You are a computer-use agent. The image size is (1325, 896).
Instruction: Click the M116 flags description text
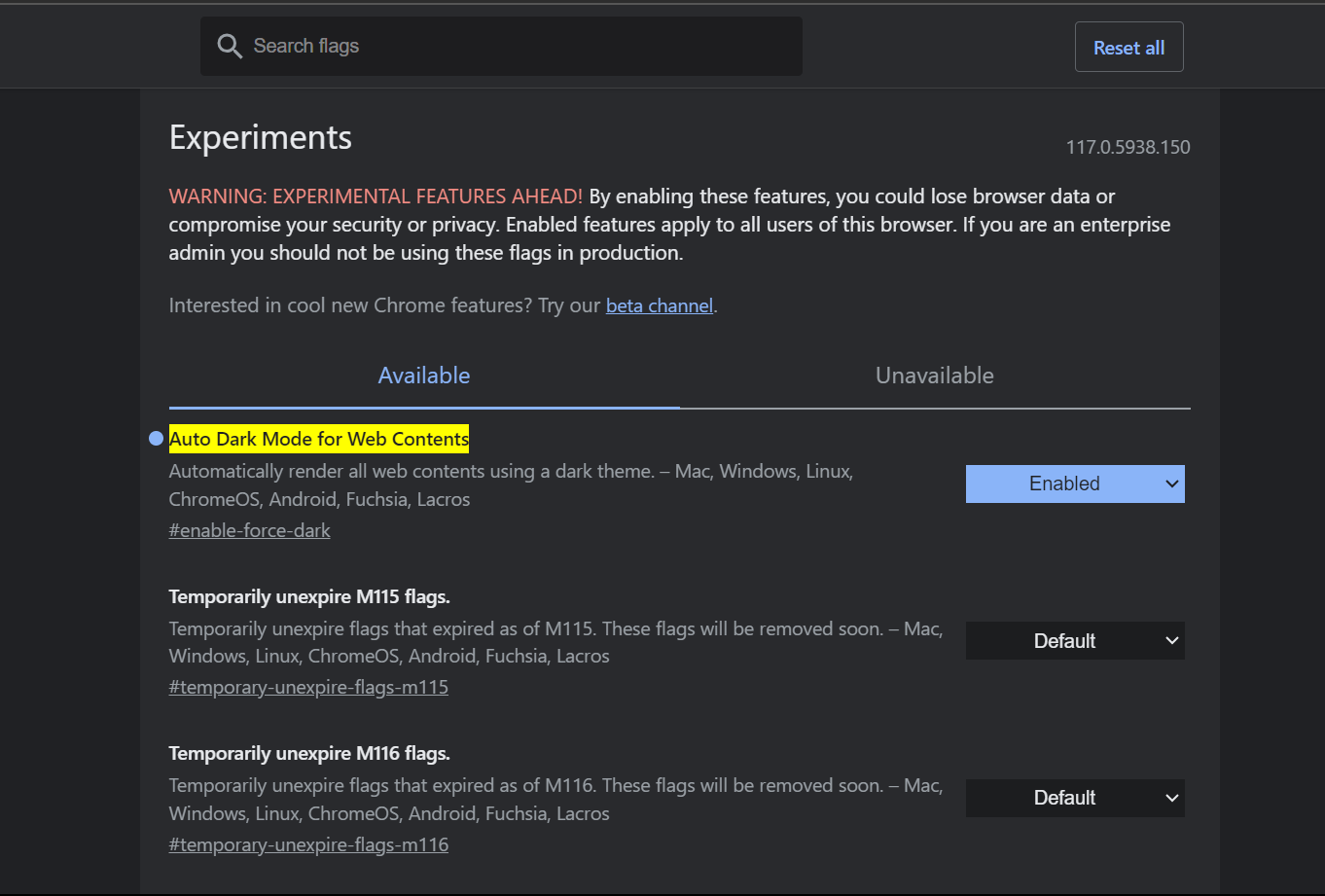555,800
